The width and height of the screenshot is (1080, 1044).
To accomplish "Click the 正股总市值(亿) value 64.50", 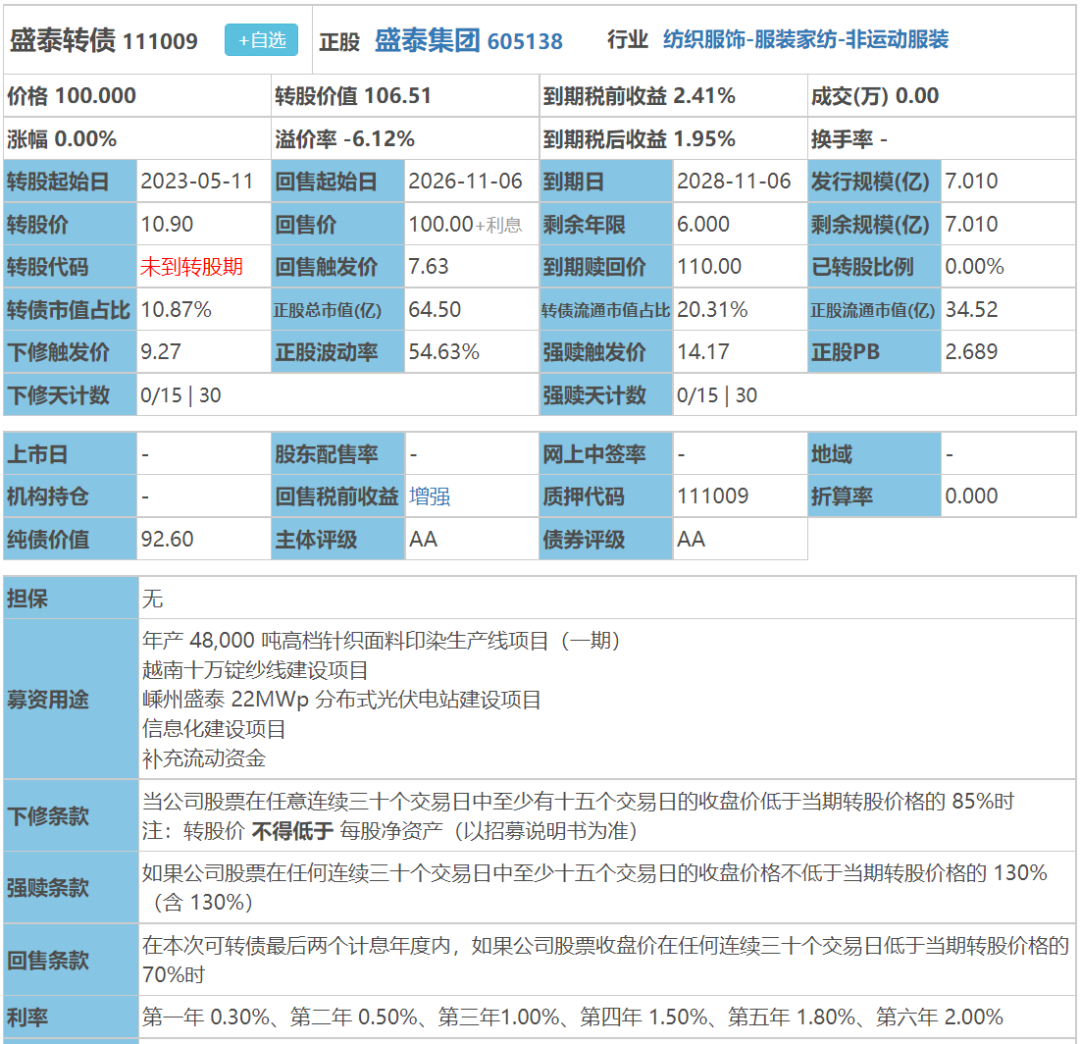I will [435, 310].
